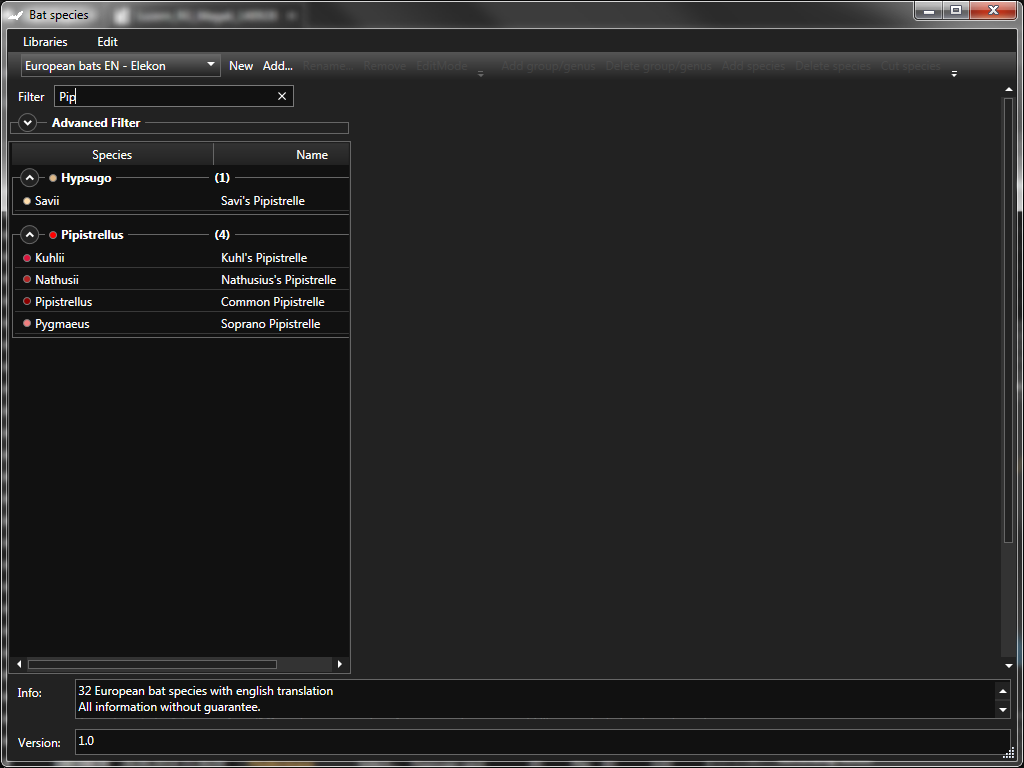This screenshot has width=1024, height=768.
Task: Click the Filter text field
Action: (x=165, y=96)
